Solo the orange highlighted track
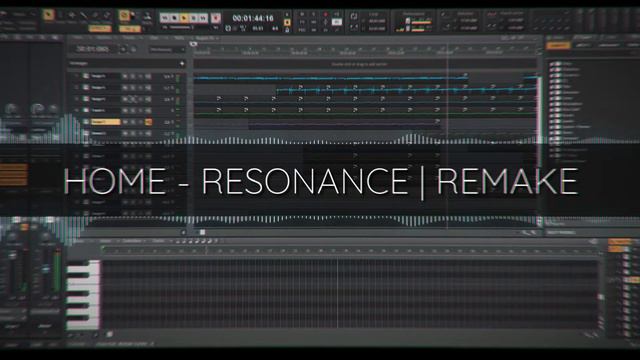 [x=133, y=122]
